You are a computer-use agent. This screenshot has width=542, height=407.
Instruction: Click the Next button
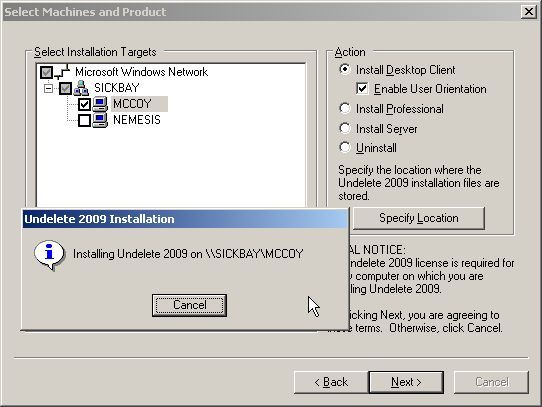click(x=406, y=382)
